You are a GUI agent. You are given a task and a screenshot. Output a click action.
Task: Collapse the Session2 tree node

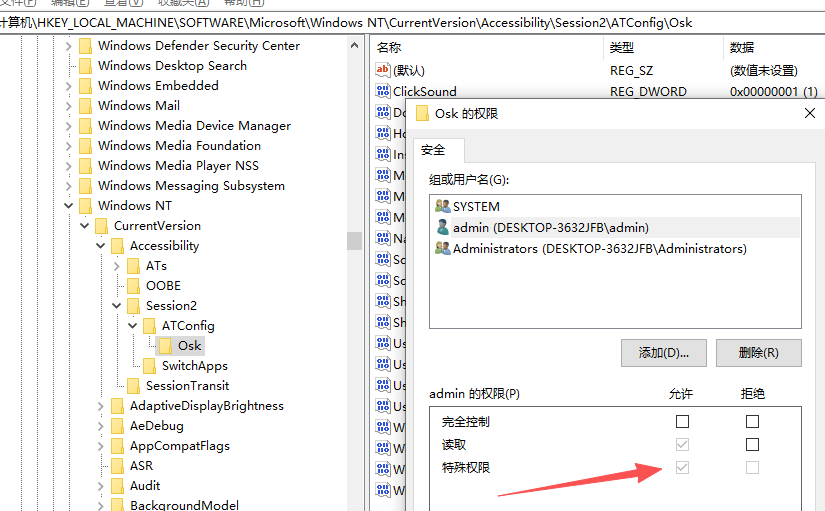[117, 306]
